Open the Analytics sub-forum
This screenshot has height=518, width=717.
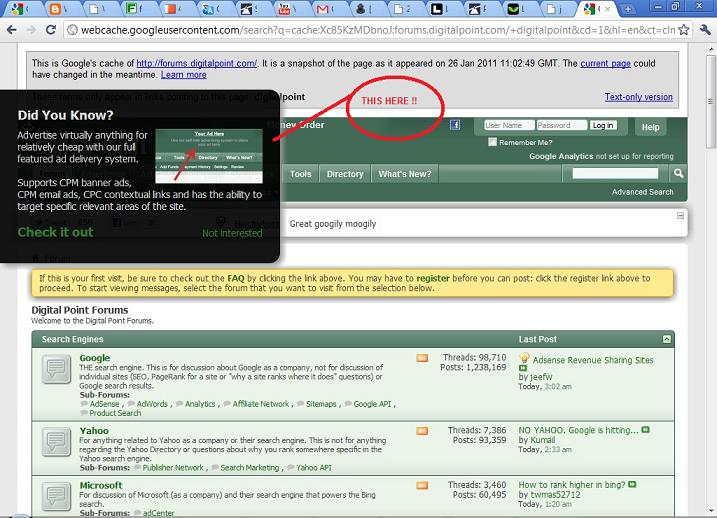tap(200, 404)
